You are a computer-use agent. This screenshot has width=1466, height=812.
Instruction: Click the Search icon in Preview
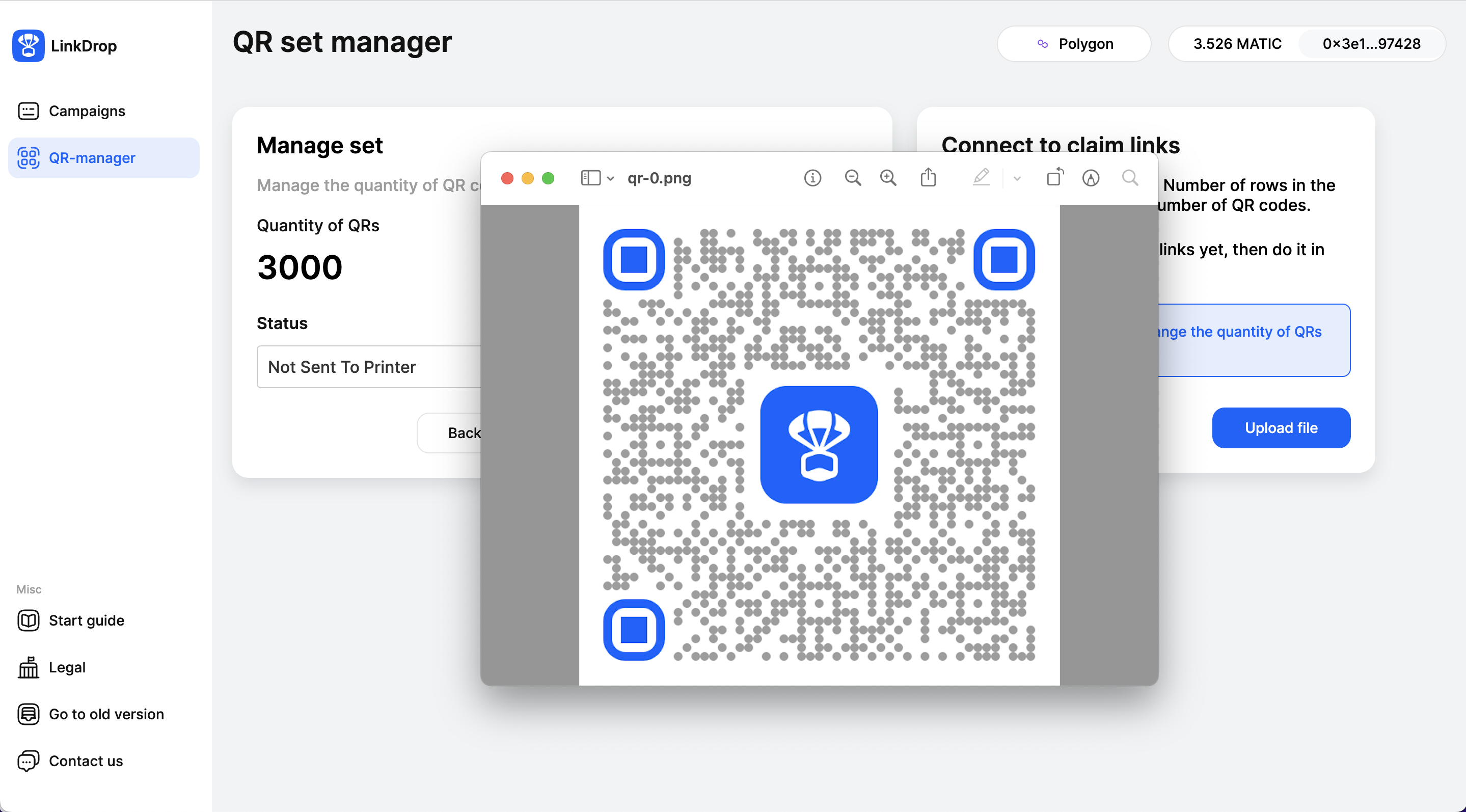point(1130,178)
